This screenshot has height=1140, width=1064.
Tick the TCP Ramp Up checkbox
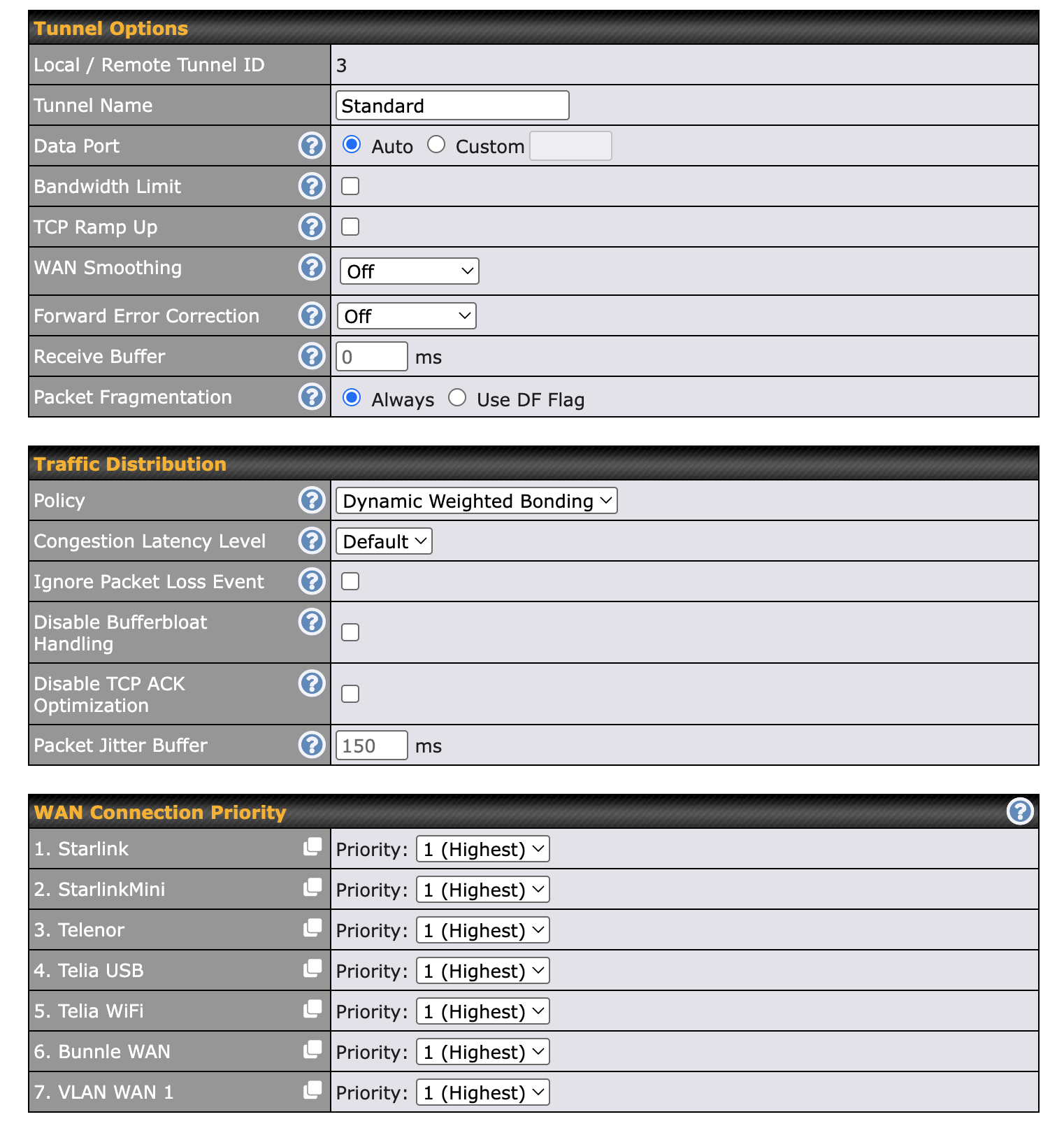click(350, 227)
